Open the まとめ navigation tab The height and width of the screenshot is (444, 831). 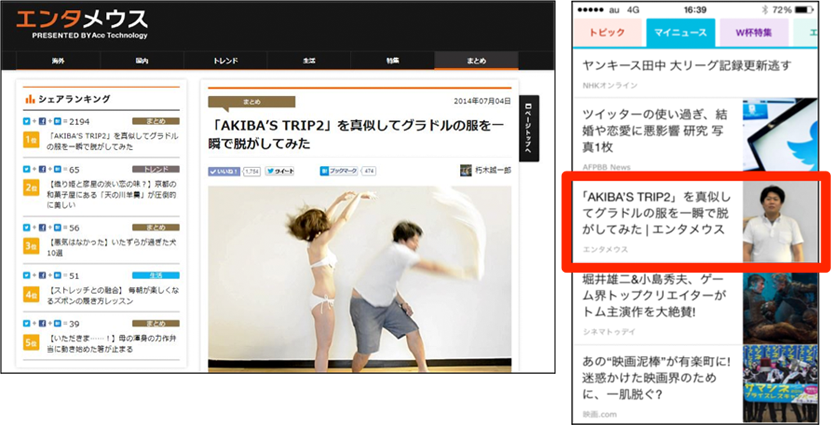[476, 61]
